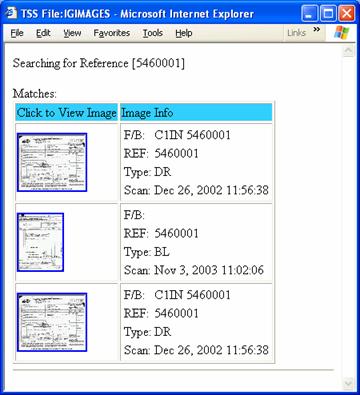Screen dimensions: 360x395
Task: Open the View menu
Action: 72,33
